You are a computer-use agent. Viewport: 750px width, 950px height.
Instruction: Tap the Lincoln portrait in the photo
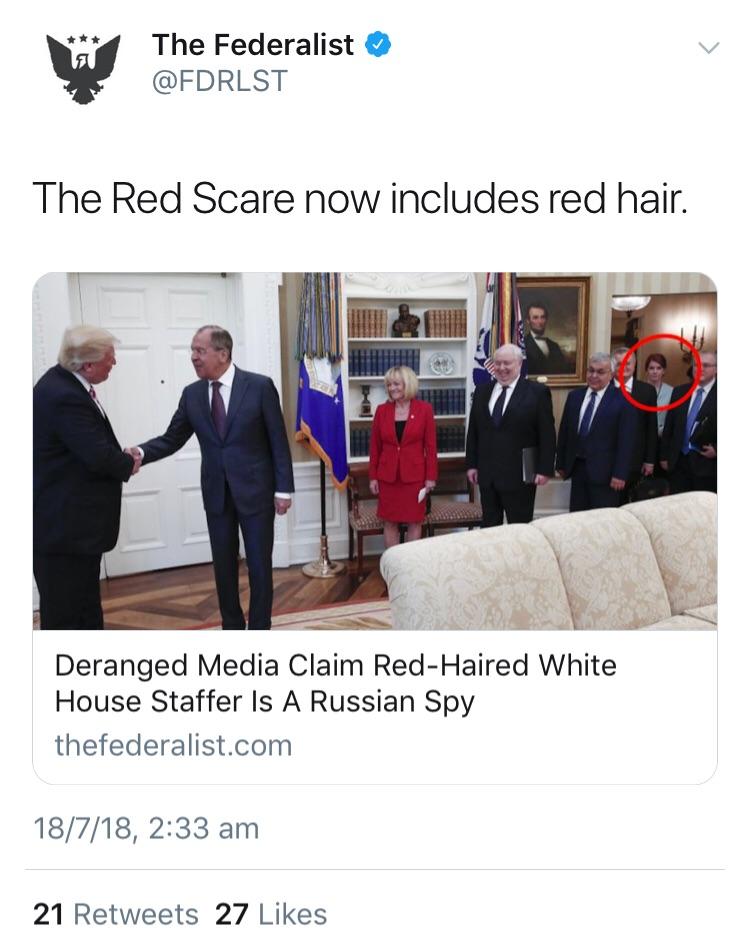point(551,330)
